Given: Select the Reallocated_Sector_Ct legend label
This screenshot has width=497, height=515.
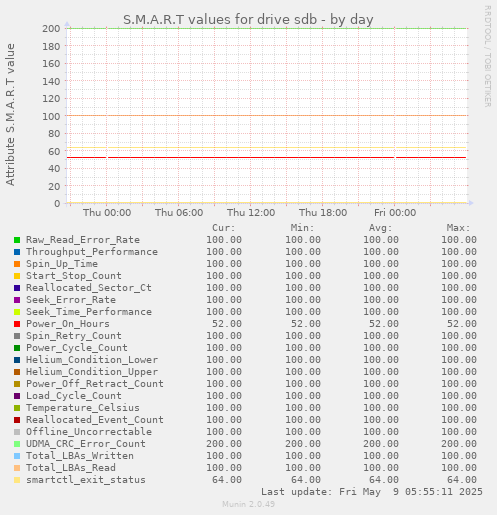Looking at the screenshot, I should [x=89, y=288].
